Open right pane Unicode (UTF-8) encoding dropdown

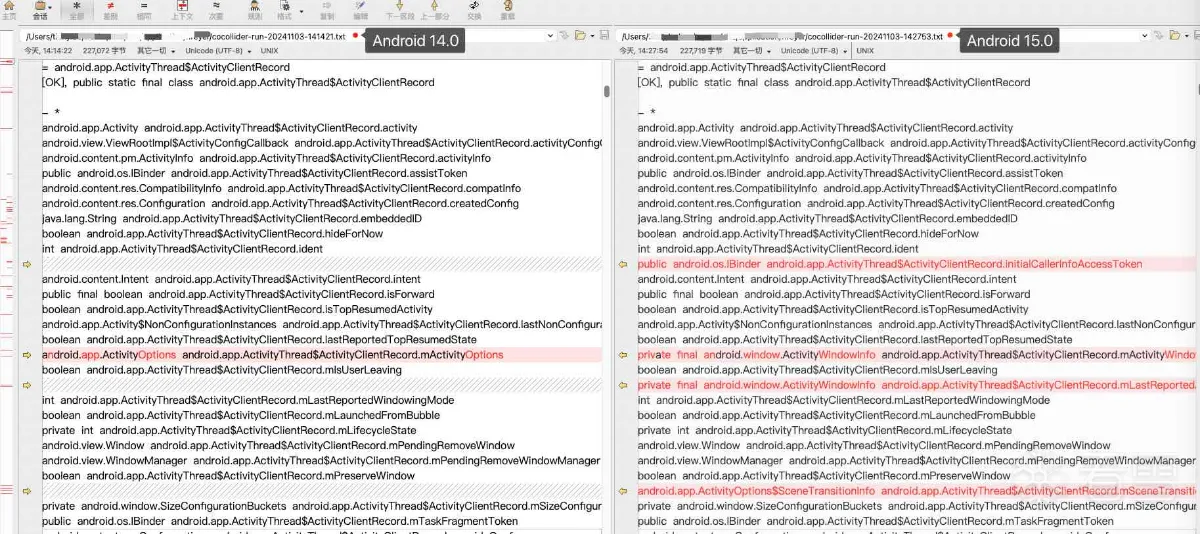click(812, 50)
